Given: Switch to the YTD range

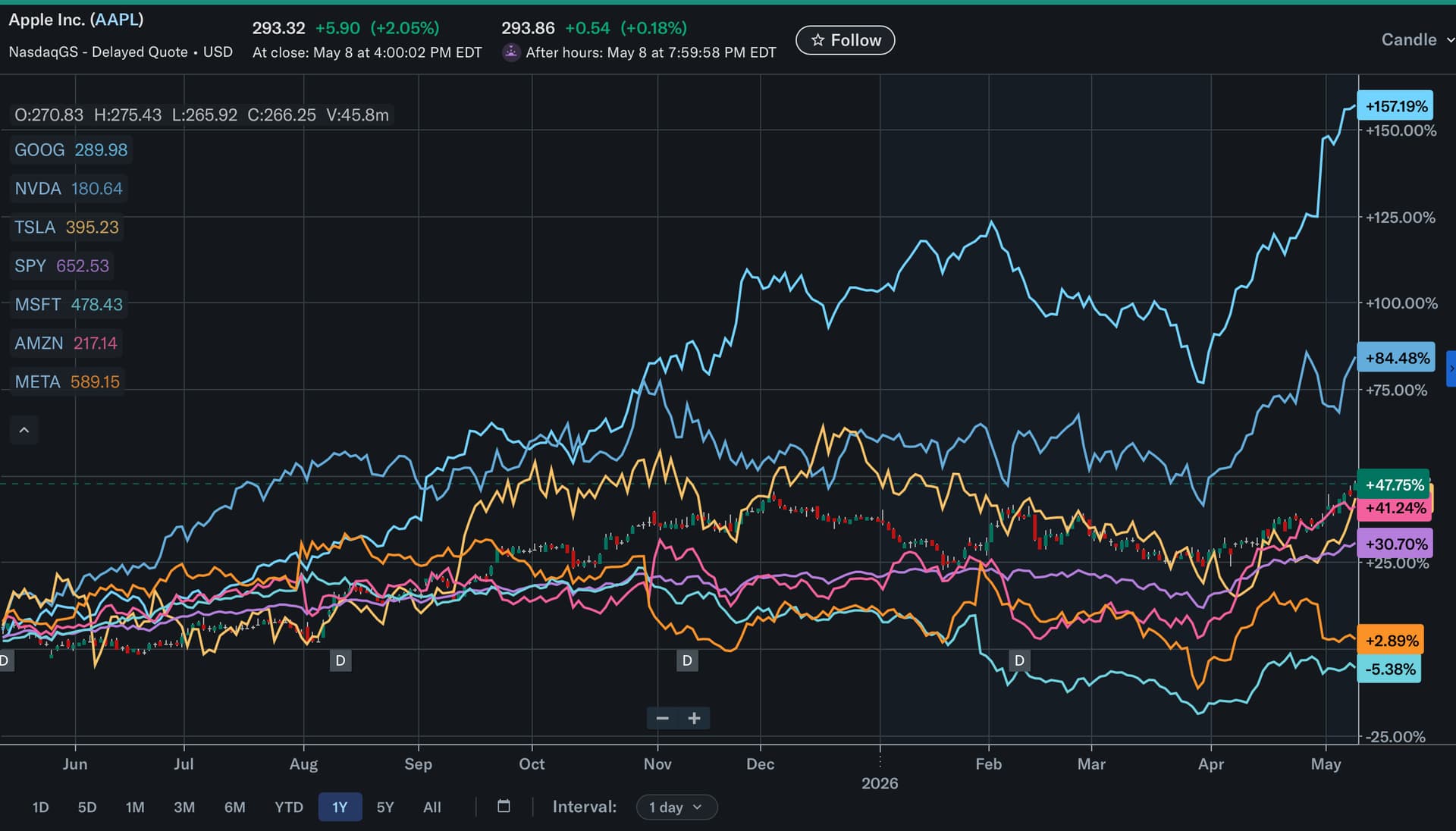Looking at the screenshot, I should click(x=289, y=807).
